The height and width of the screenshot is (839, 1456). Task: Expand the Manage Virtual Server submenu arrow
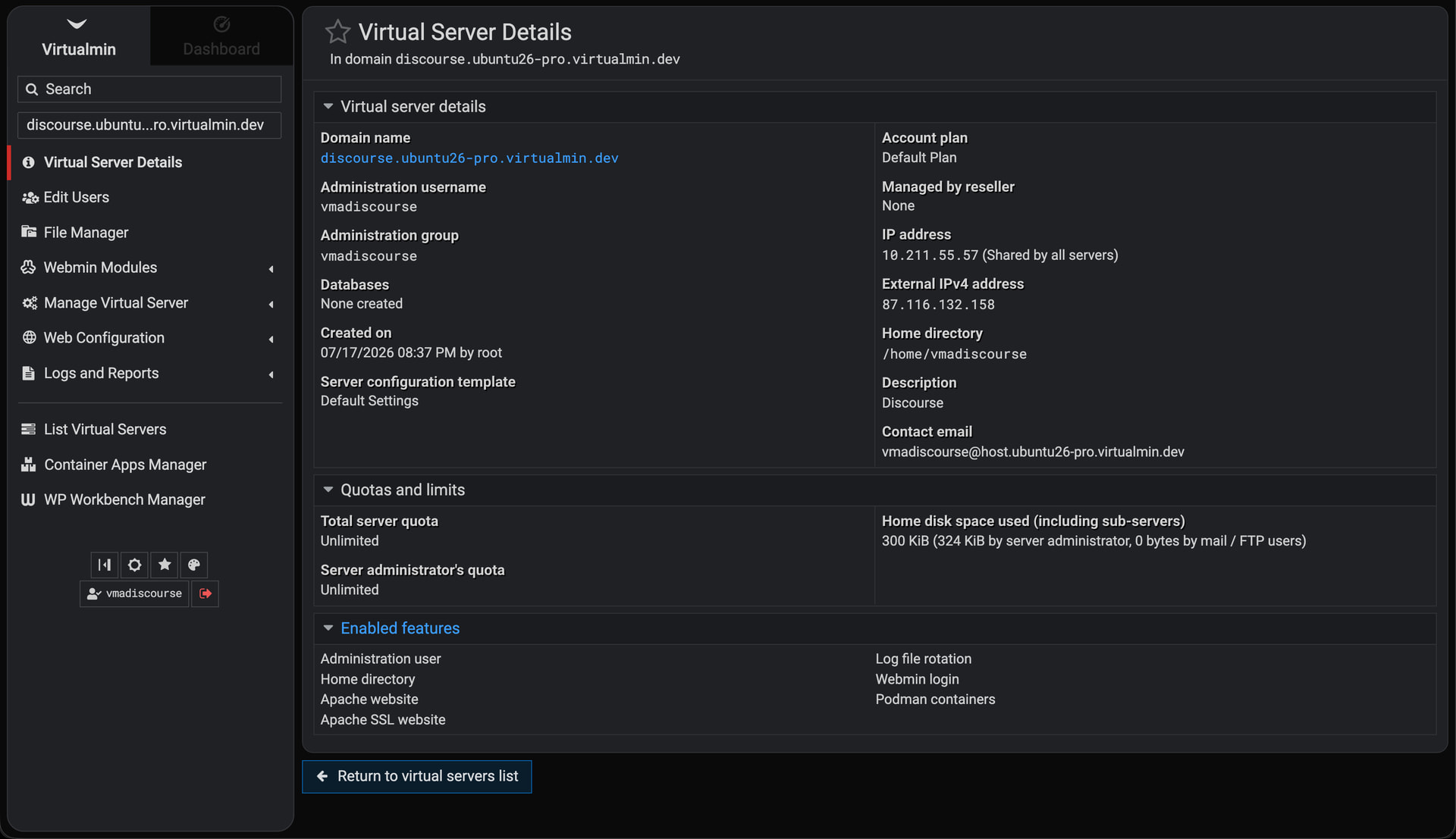tap(271, 304)
